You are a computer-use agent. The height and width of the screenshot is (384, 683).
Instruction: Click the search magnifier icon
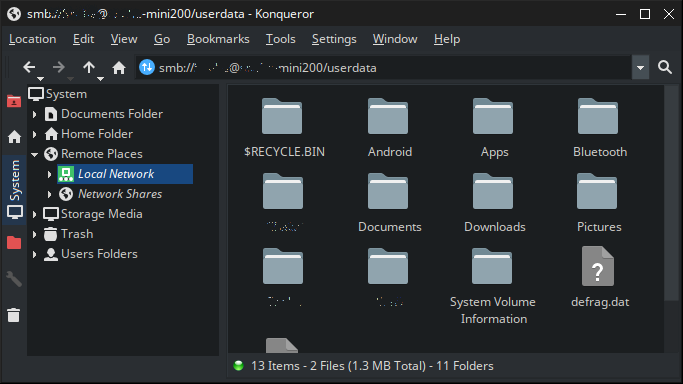(665, 67)
